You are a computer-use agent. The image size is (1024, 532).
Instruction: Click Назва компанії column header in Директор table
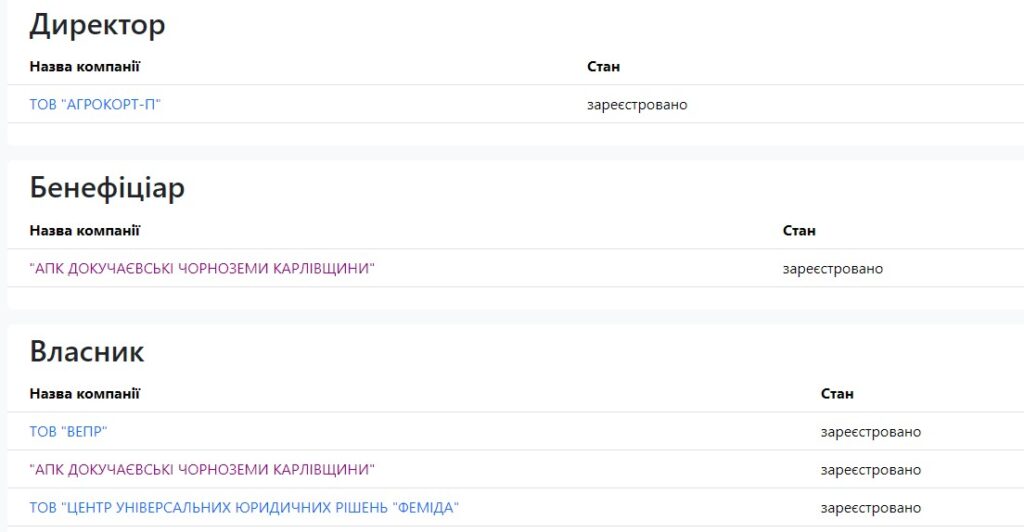click(85, 67)
